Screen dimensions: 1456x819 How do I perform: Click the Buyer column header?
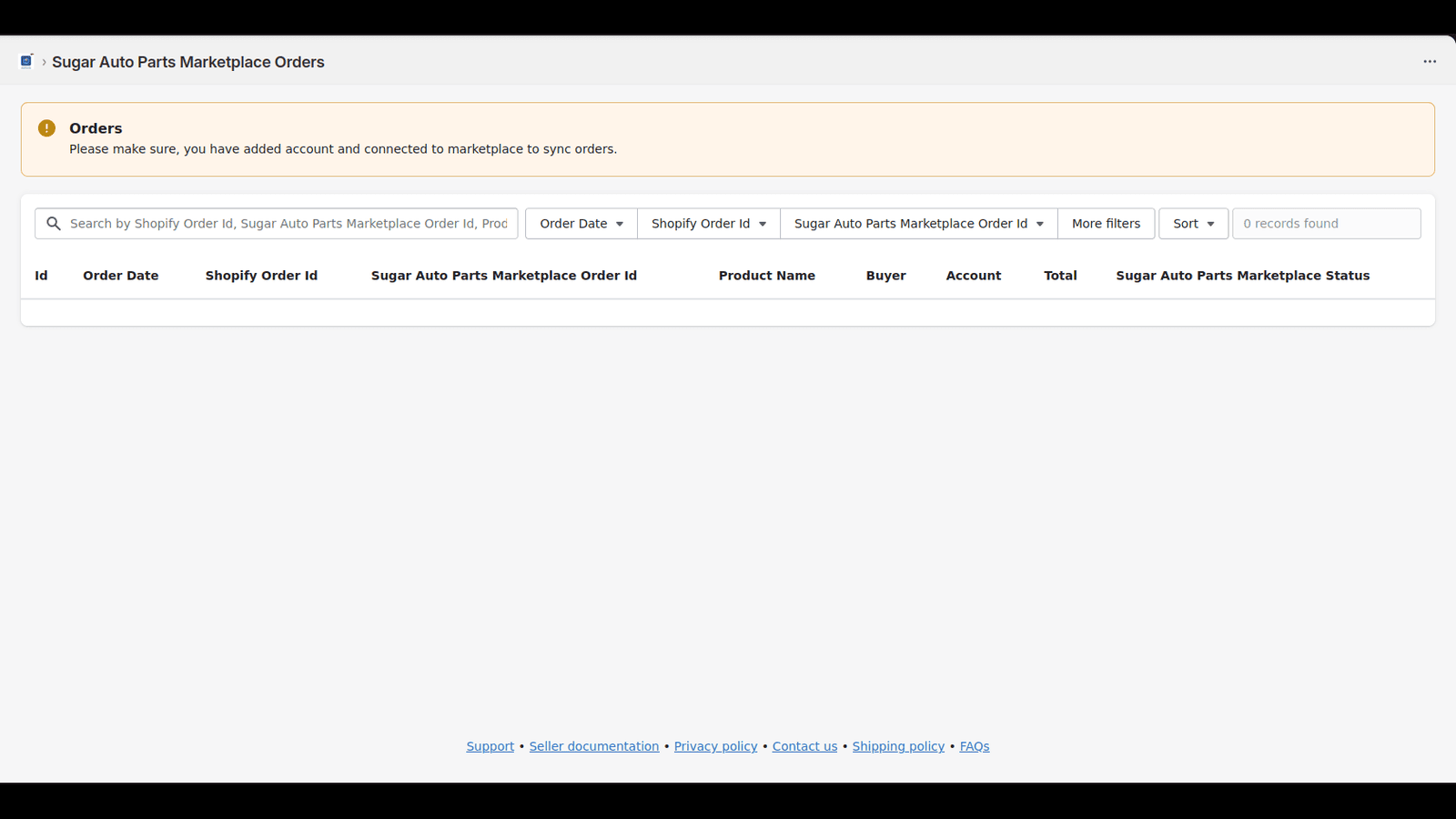tap(886, 276)
